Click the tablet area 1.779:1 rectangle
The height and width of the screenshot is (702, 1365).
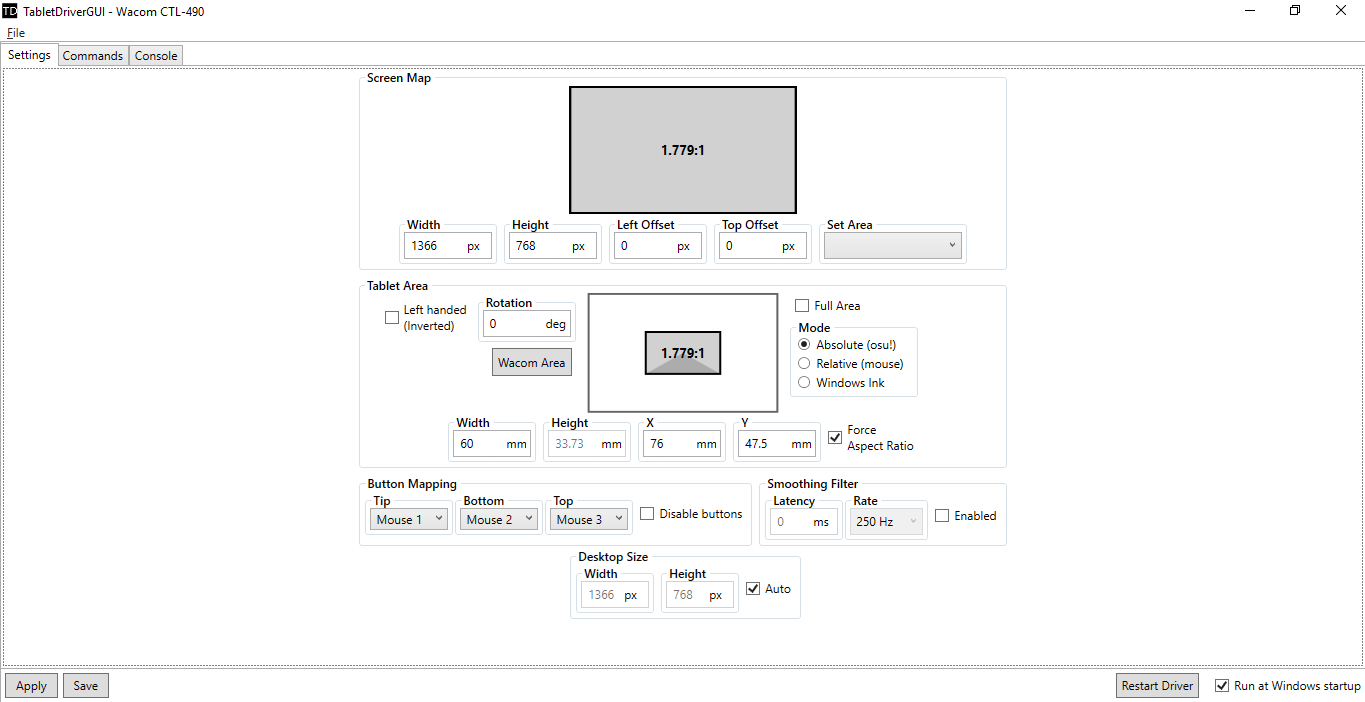tap(683, 353)
